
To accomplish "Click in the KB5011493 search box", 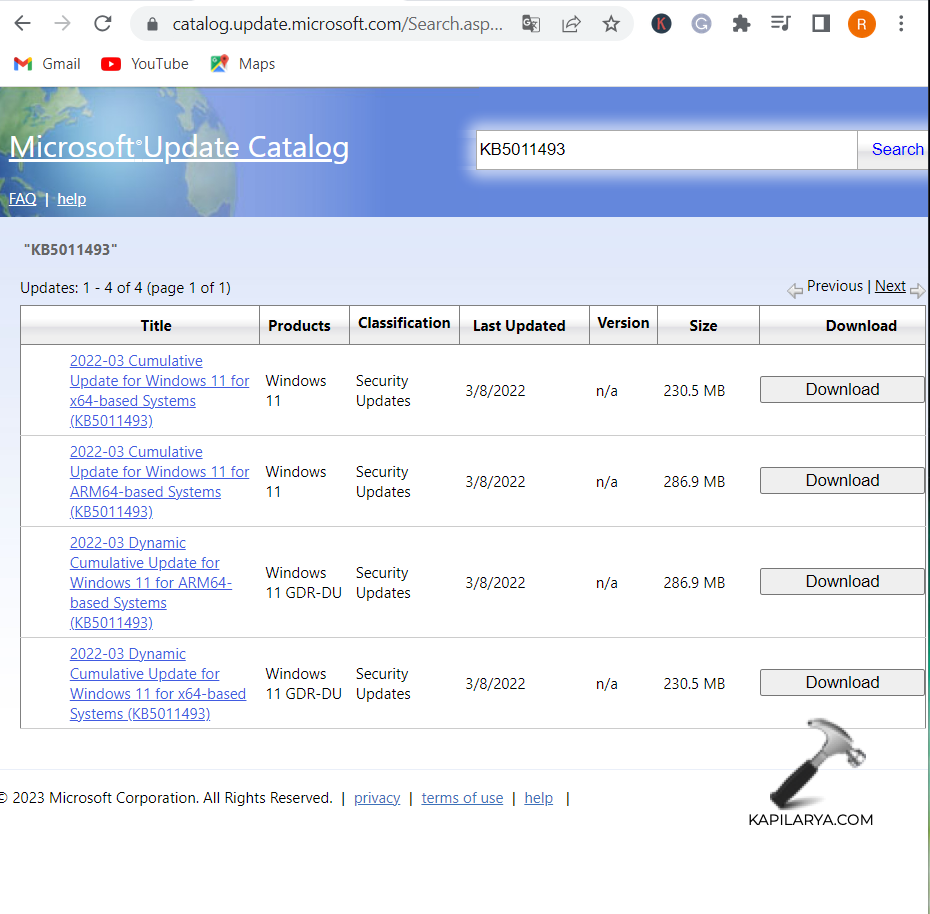I will pos(665,150).
